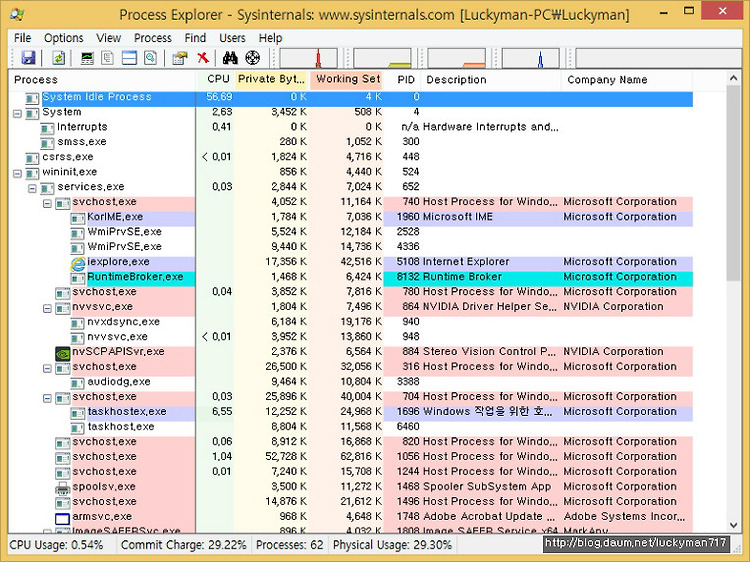Select the taskhost.exe PID 6460 row

coord(351,428)
